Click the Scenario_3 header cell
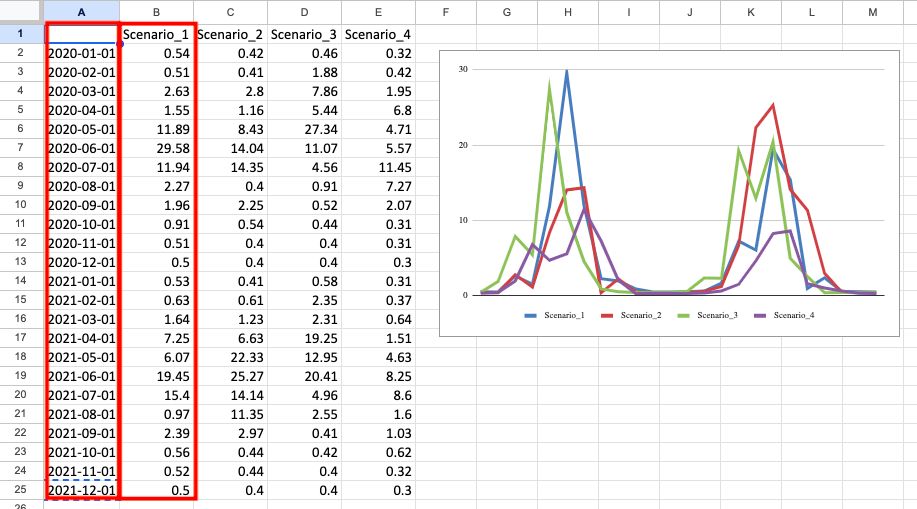Image resolution: width=917 pixels, height=509 pixels. point(304,34)
